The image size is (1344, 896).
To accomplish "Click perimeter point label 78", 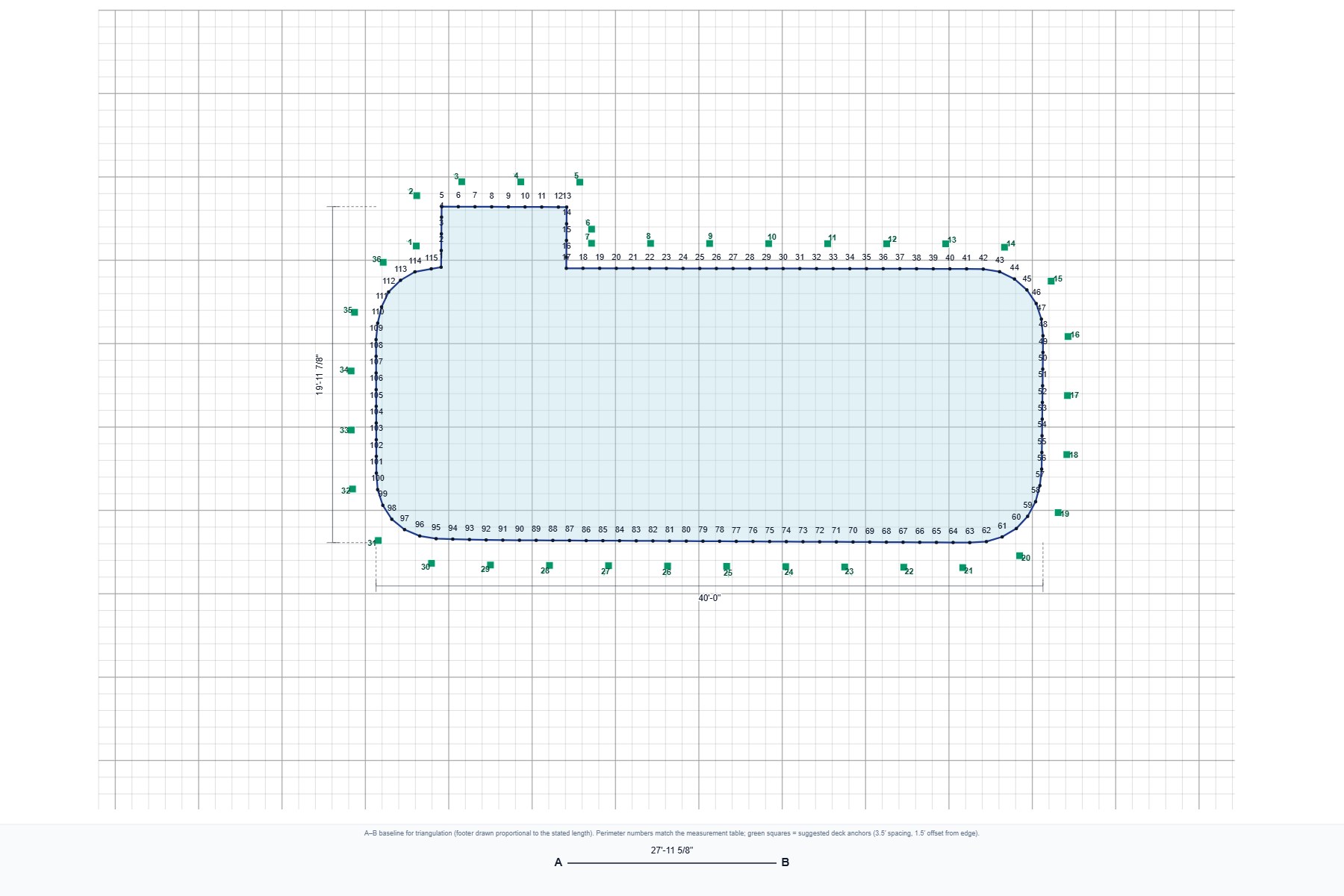I will coord(719,529).
